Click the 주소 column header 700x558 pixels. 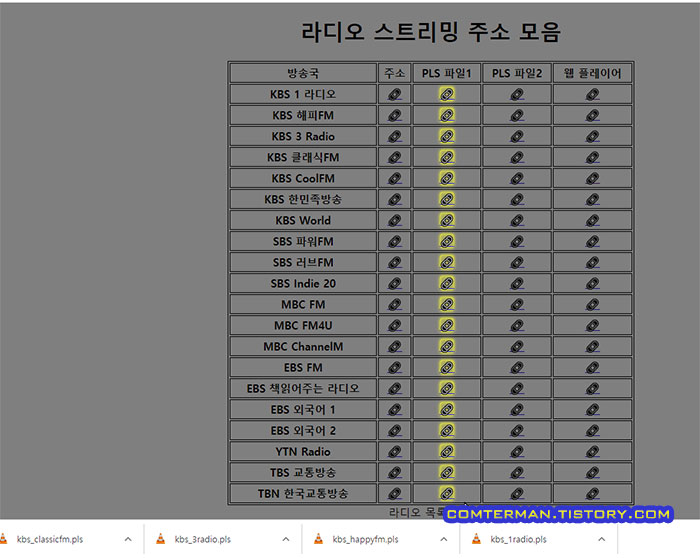pos(395,73)
